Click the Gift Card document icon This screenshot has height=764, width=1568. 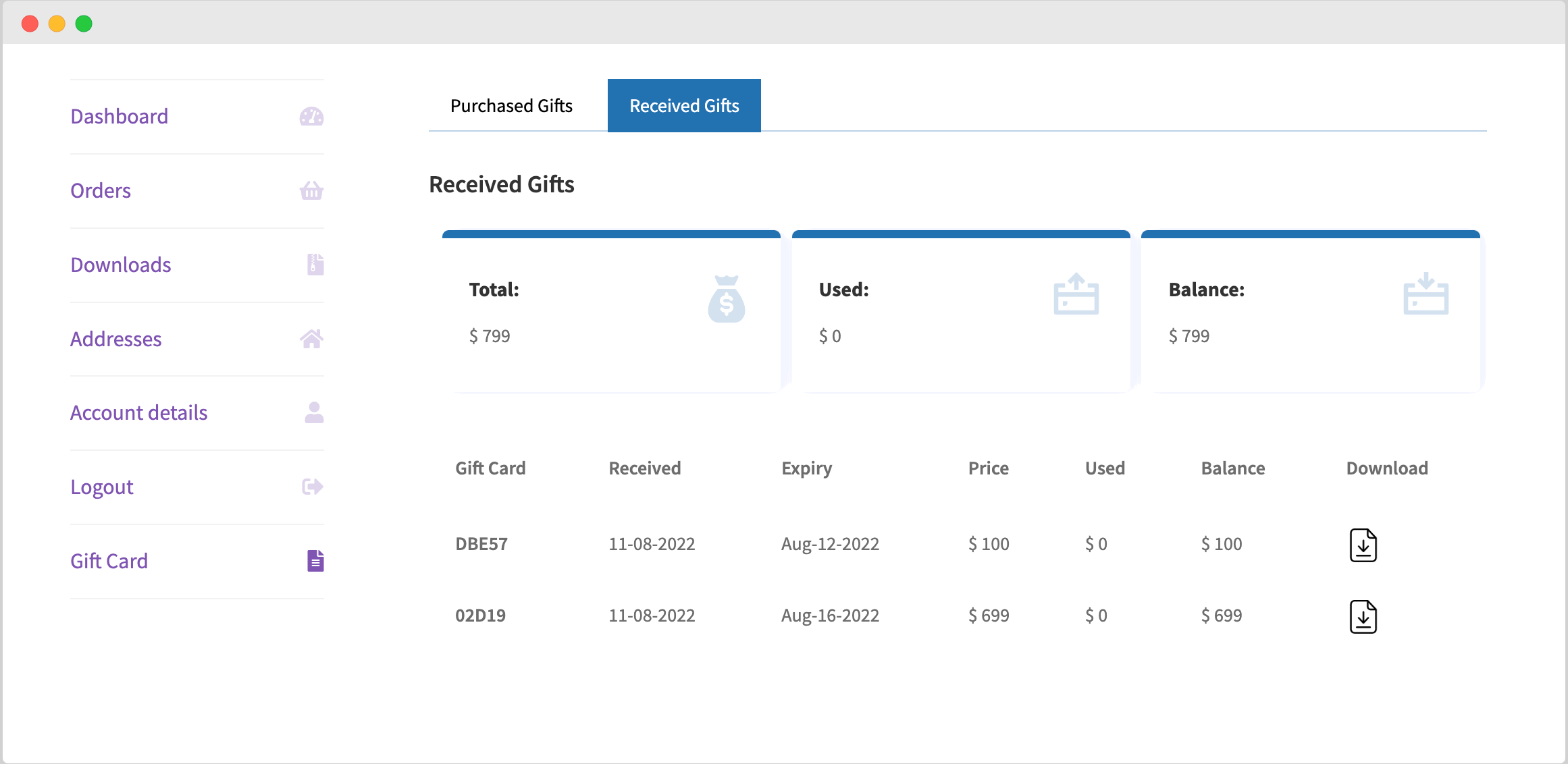pos(315,560)
